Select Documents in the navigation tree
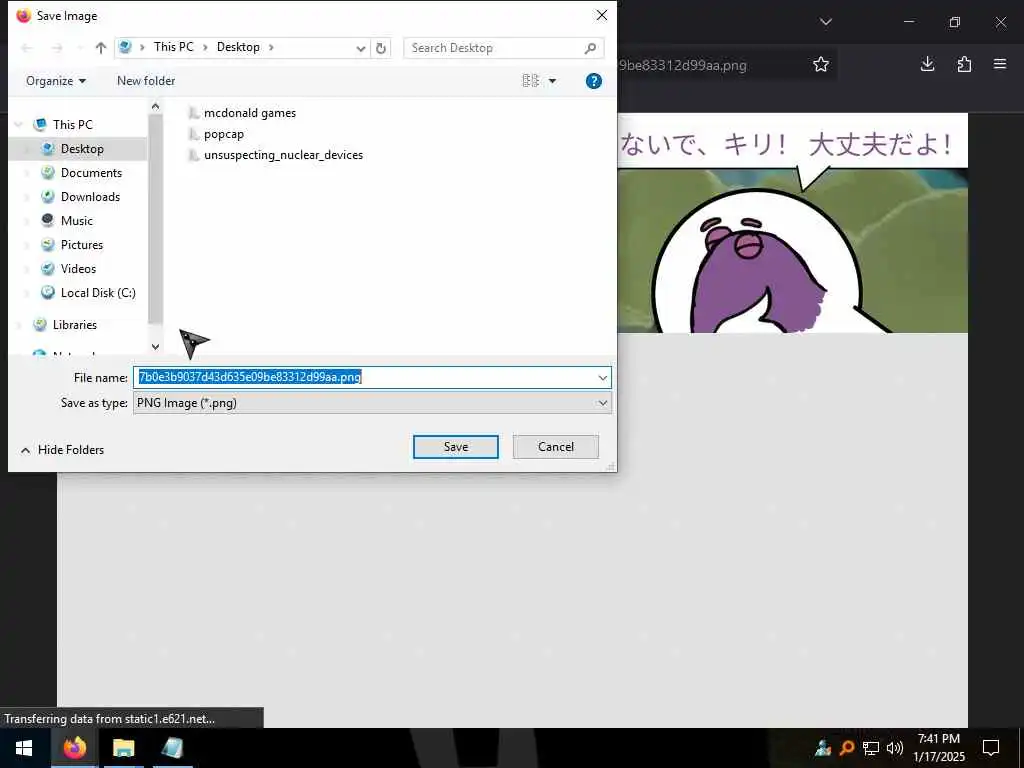This screenshot has height=768, width=1024. (x=91, y=172)
